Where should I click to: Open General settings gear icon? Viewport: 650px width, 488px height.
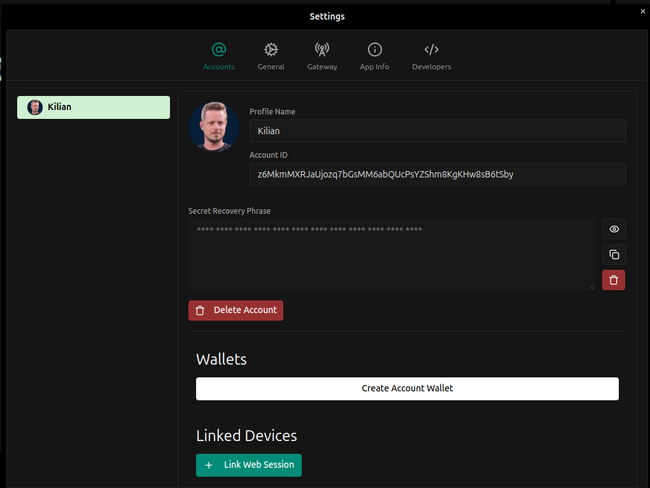(271, 49)
